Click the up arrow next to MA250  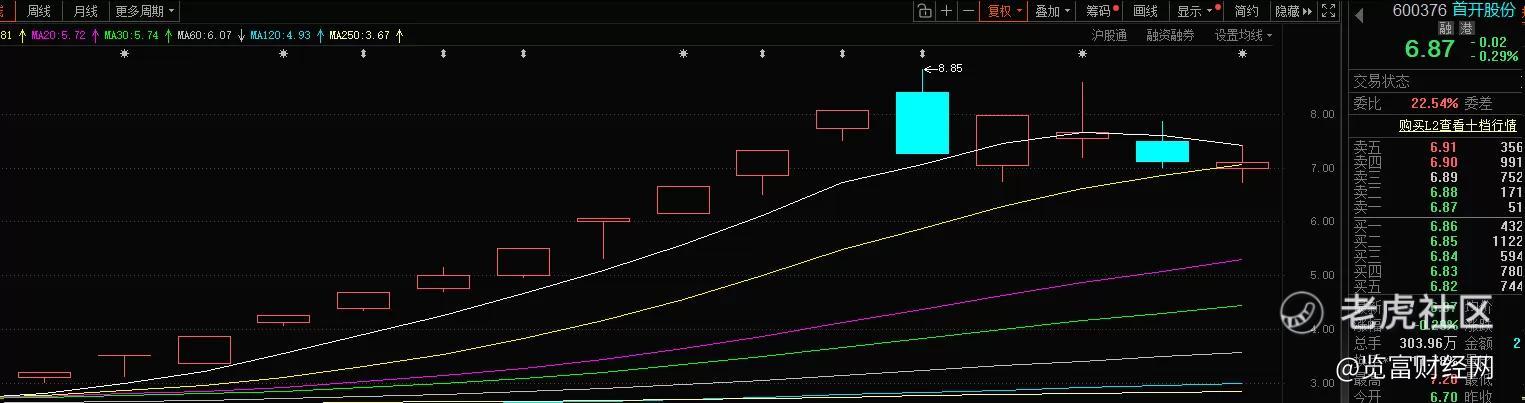(x=399, y=35)
